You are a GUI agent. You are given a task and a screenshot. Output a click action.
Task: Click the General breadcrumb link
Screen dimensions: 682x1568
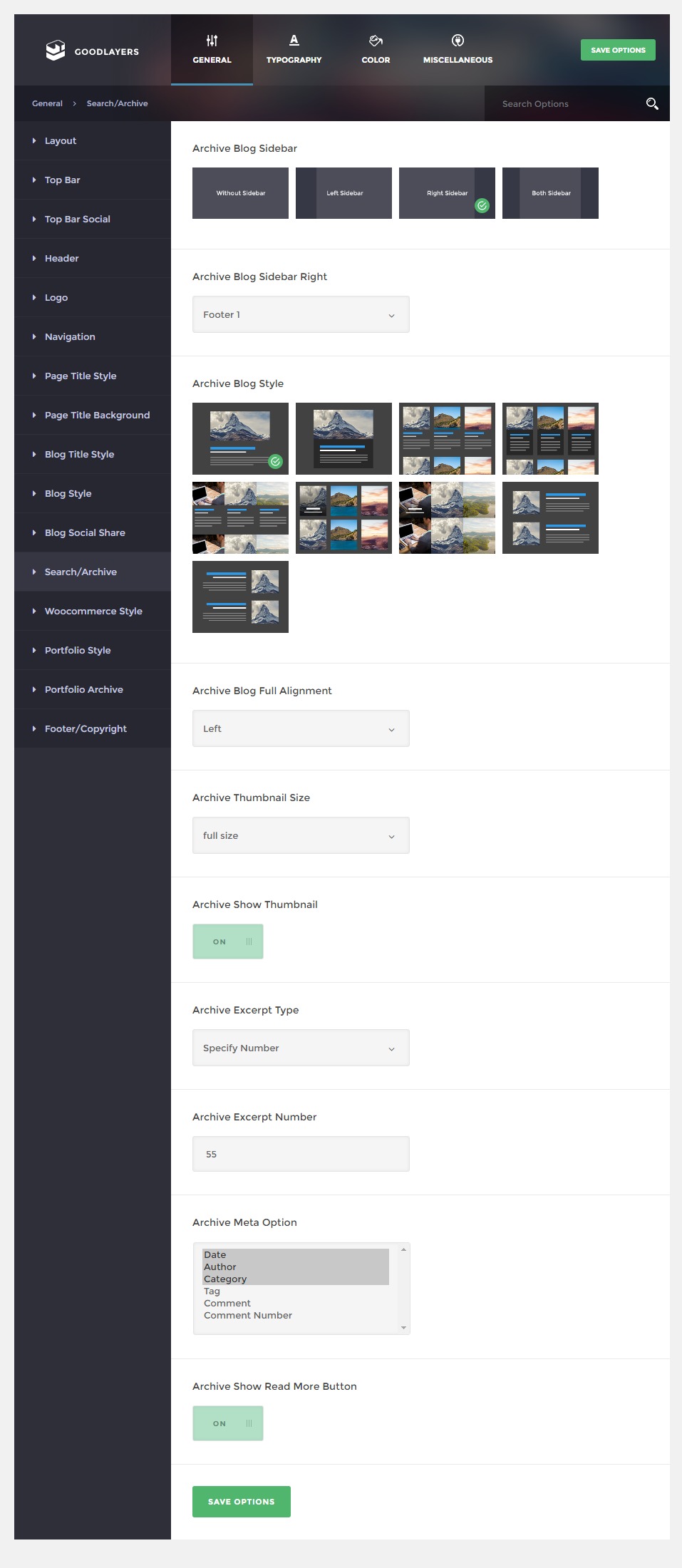click(x=47, y=103)
